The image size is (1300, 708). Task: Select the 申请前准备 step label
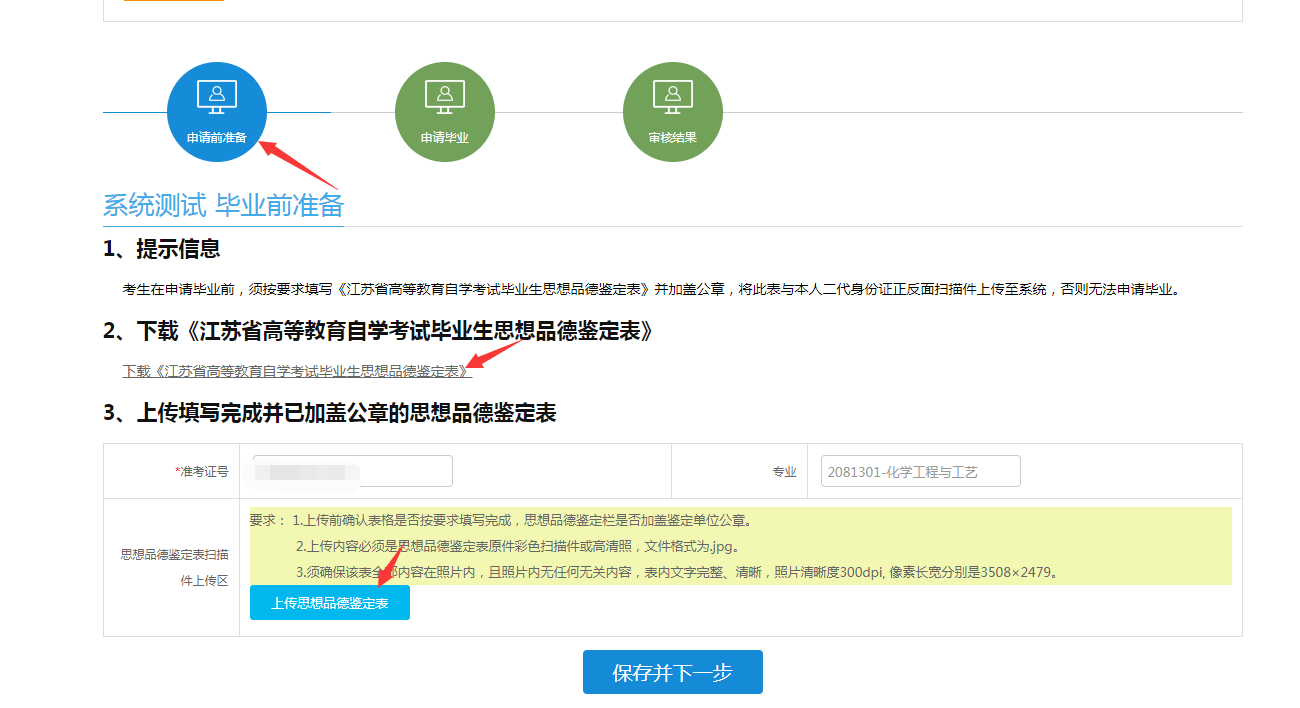tap(217, 138)
